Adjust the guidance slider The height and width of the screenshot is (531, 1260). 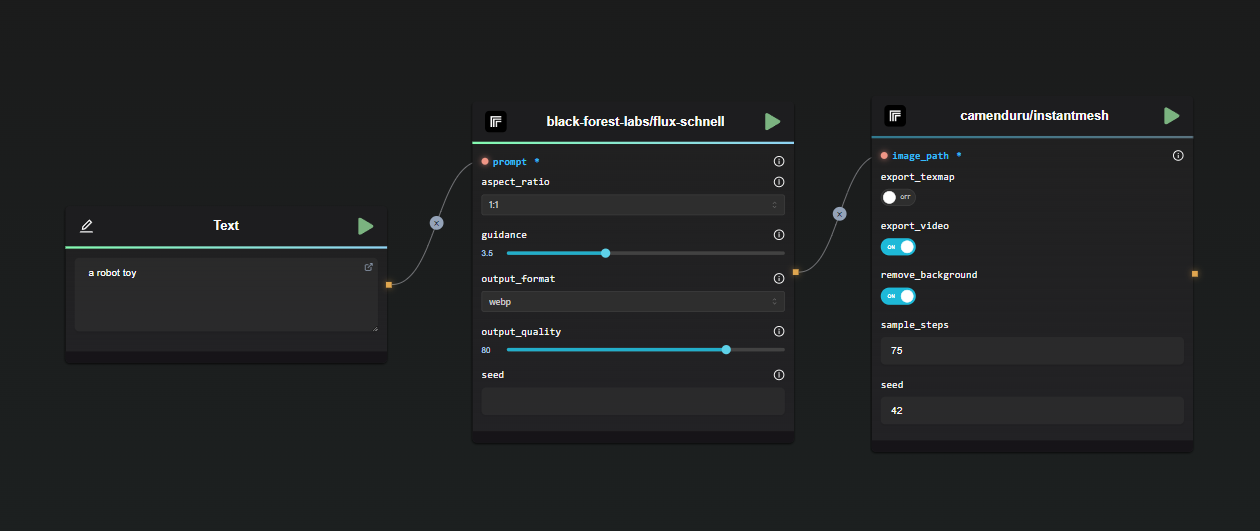click(x=645, y=253)
